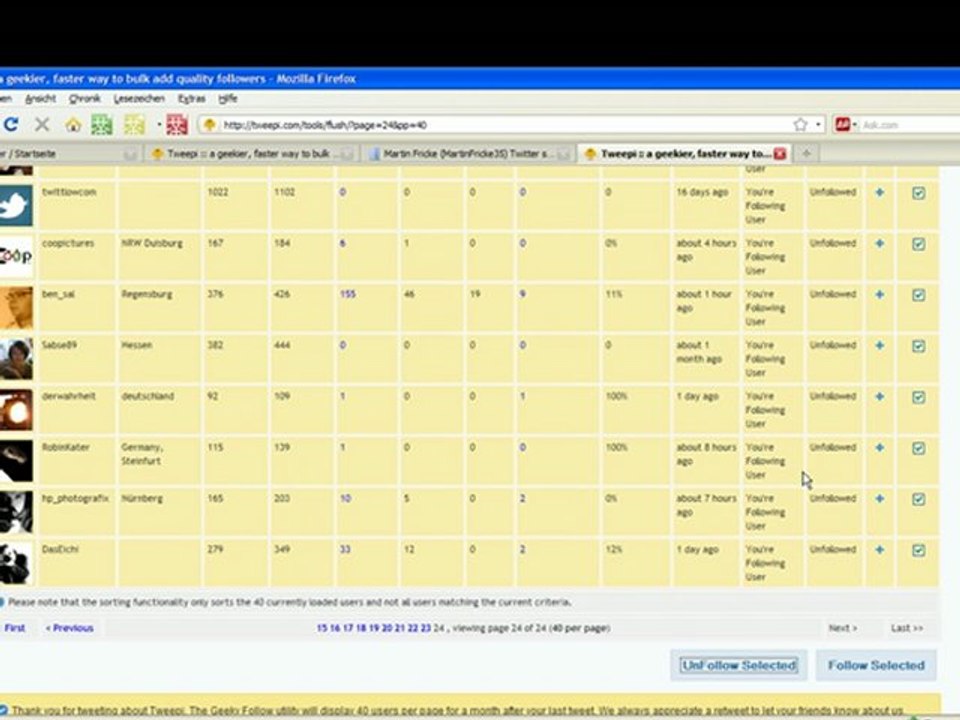
Task: Click the plus icon in ben_sal row
Action: pyautogui.click(x=880, y=294)
